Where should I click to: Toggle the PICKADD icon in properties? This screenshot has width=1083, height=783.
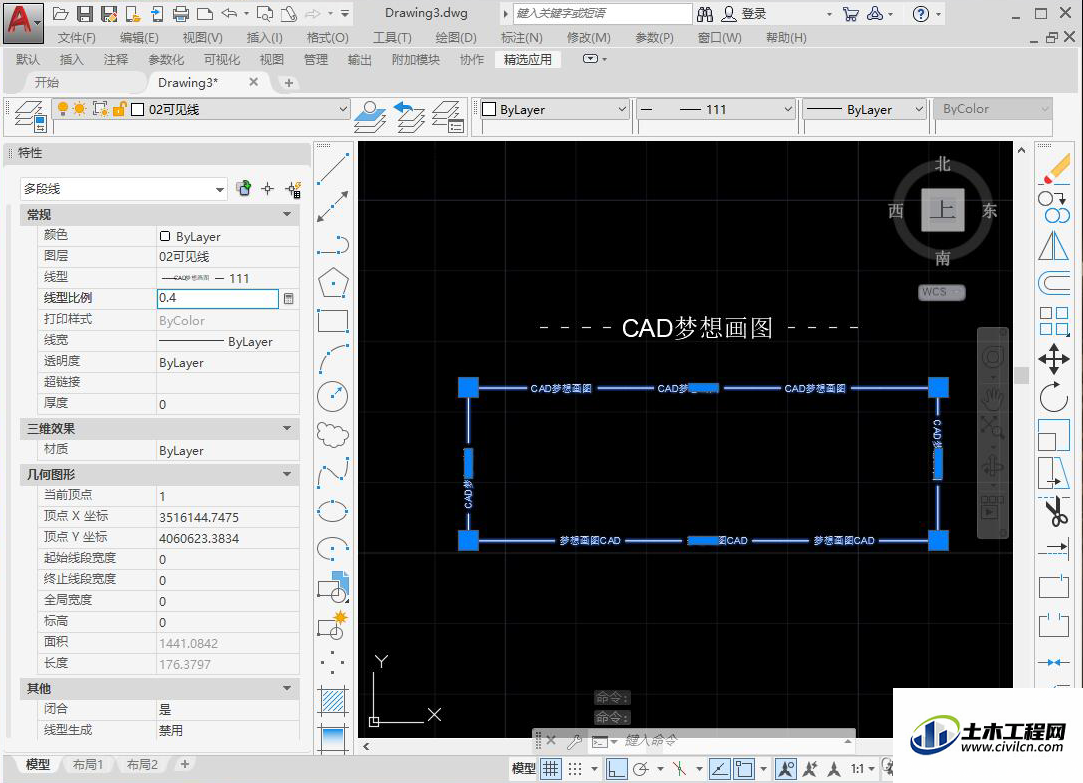coord(243,188)
